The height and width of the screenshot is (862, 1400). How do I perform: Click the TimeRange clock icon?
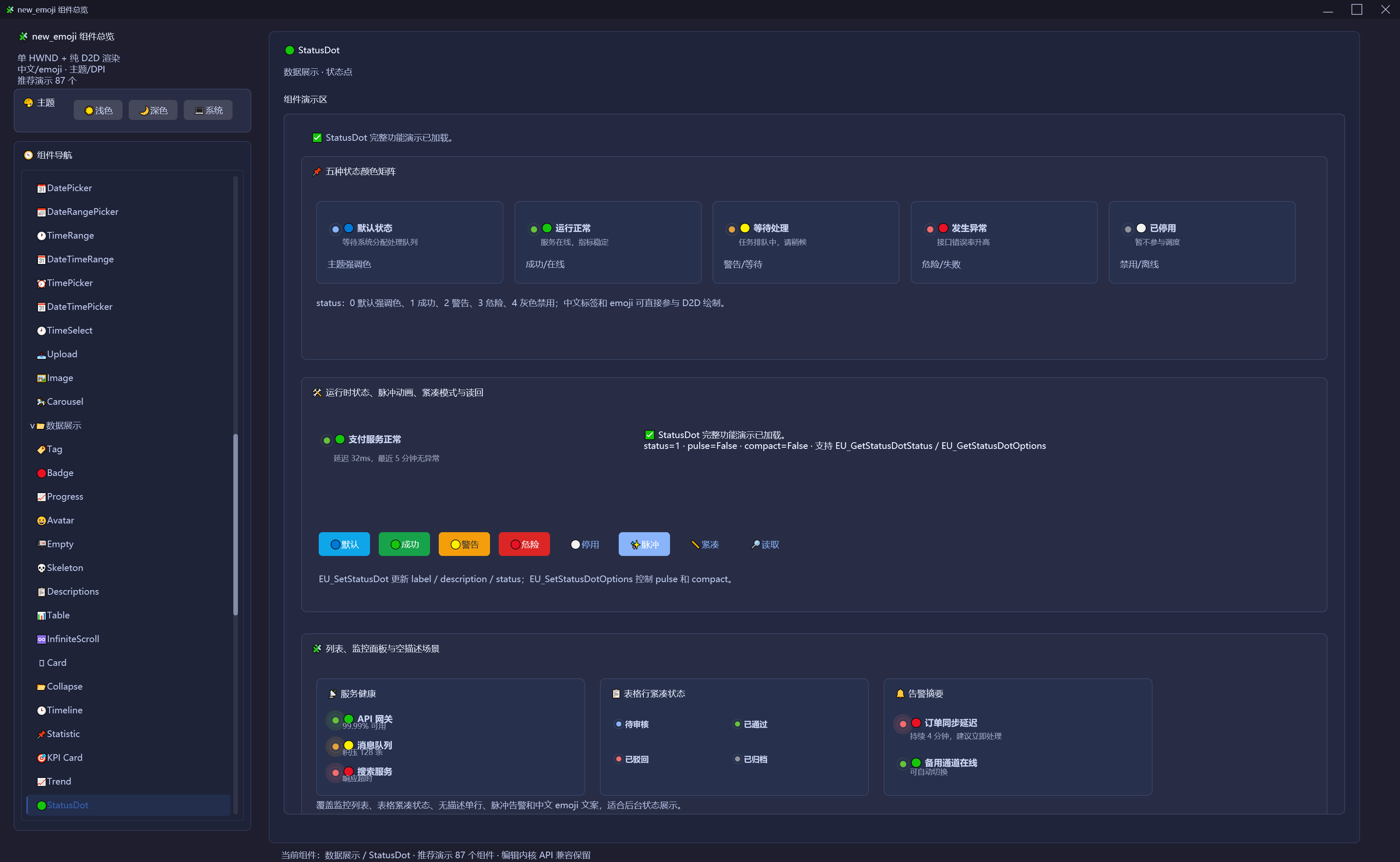(41, 236)
